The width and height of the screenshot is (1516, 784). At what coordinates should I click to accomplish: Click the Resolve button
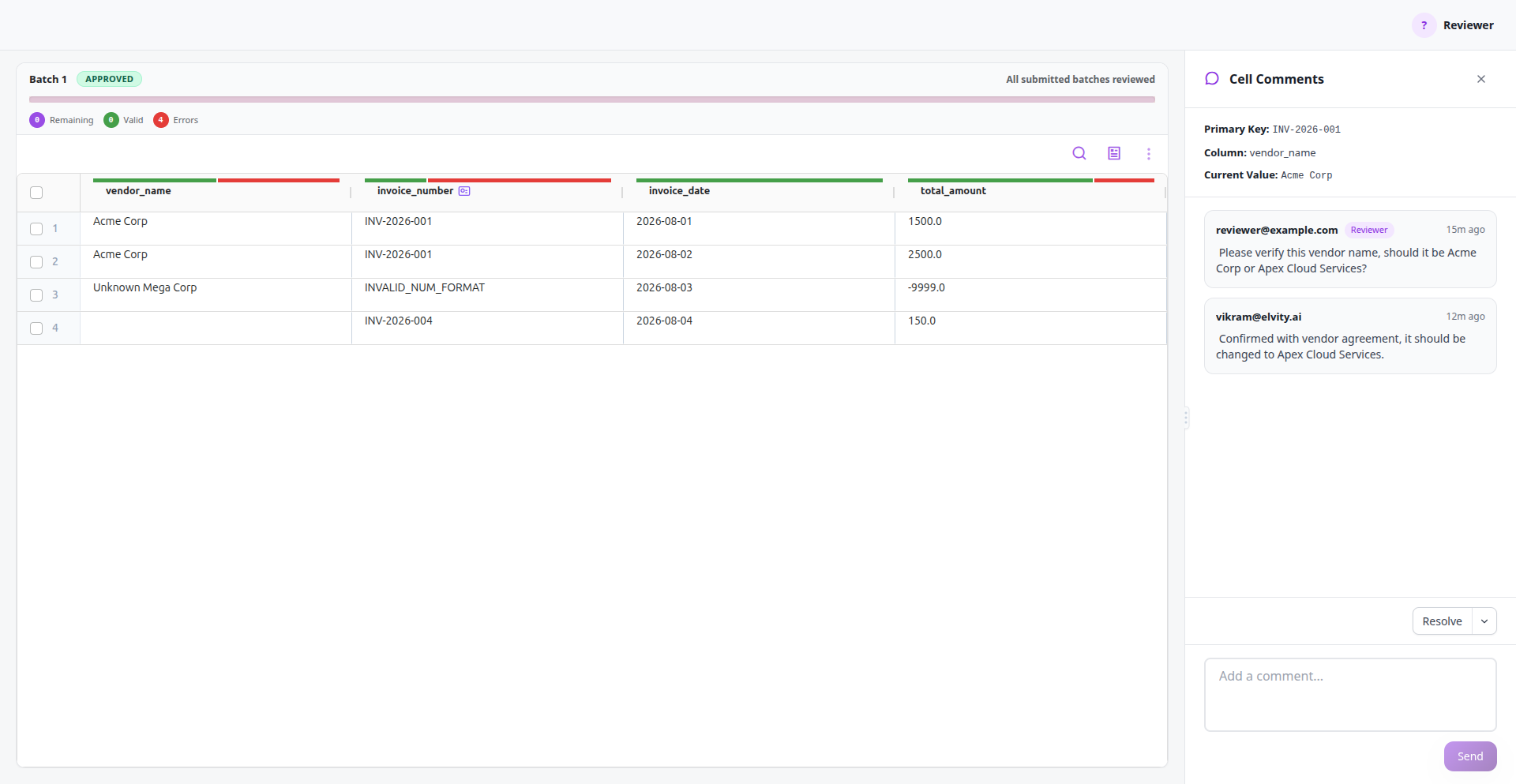click(1442, 621)
